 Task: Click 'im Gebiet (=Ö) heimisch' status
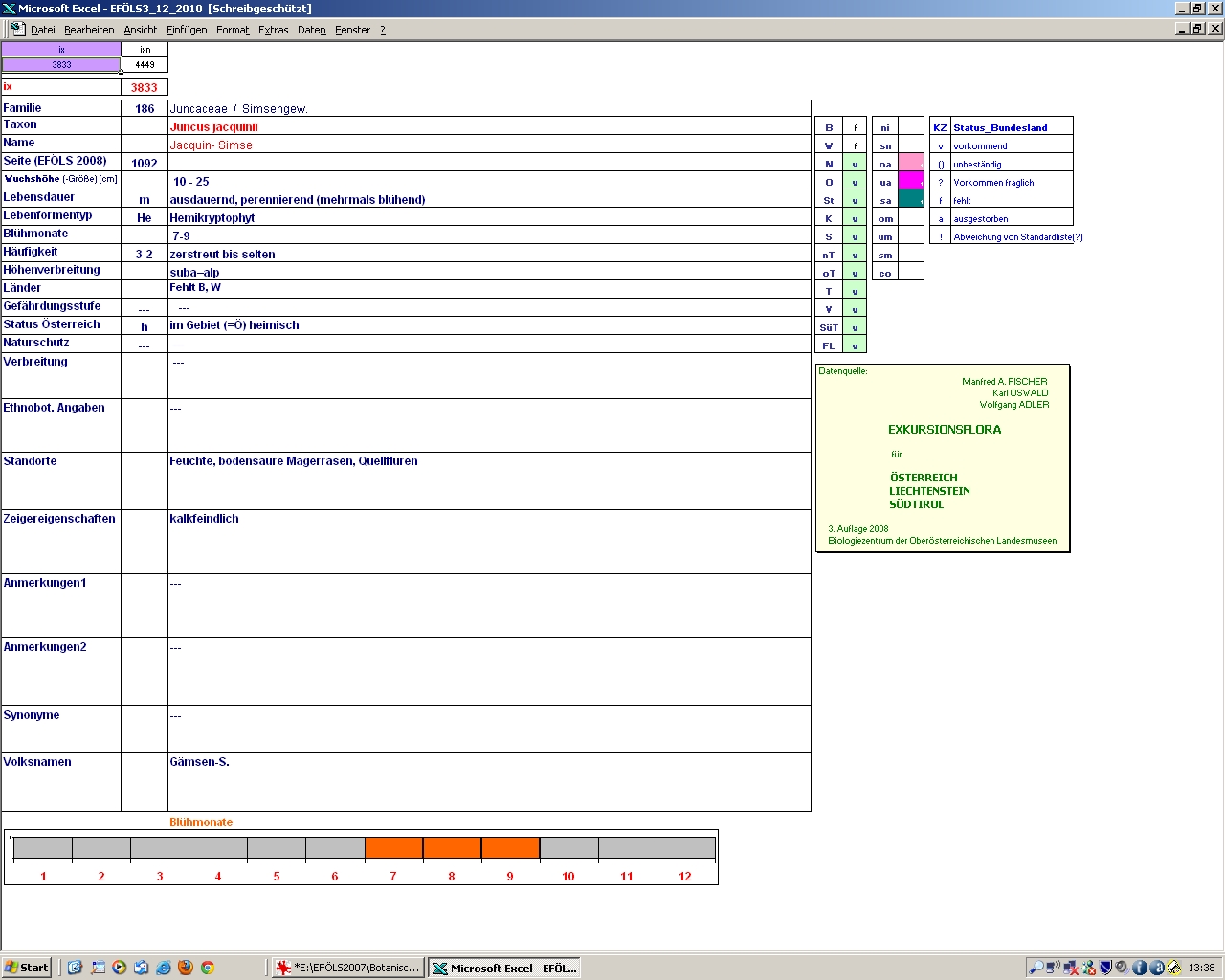coord(234,324)
